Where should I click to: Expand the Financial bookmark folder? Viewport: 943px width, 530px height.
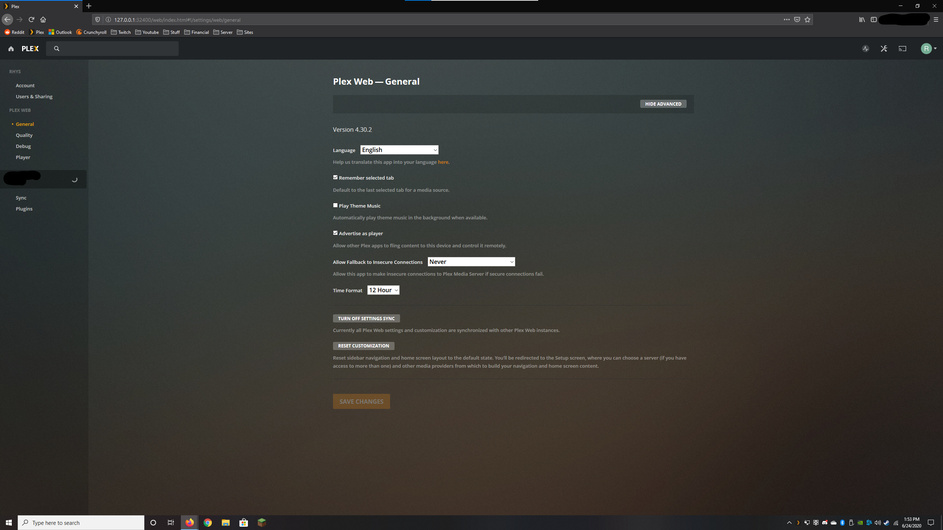point(197,32)
